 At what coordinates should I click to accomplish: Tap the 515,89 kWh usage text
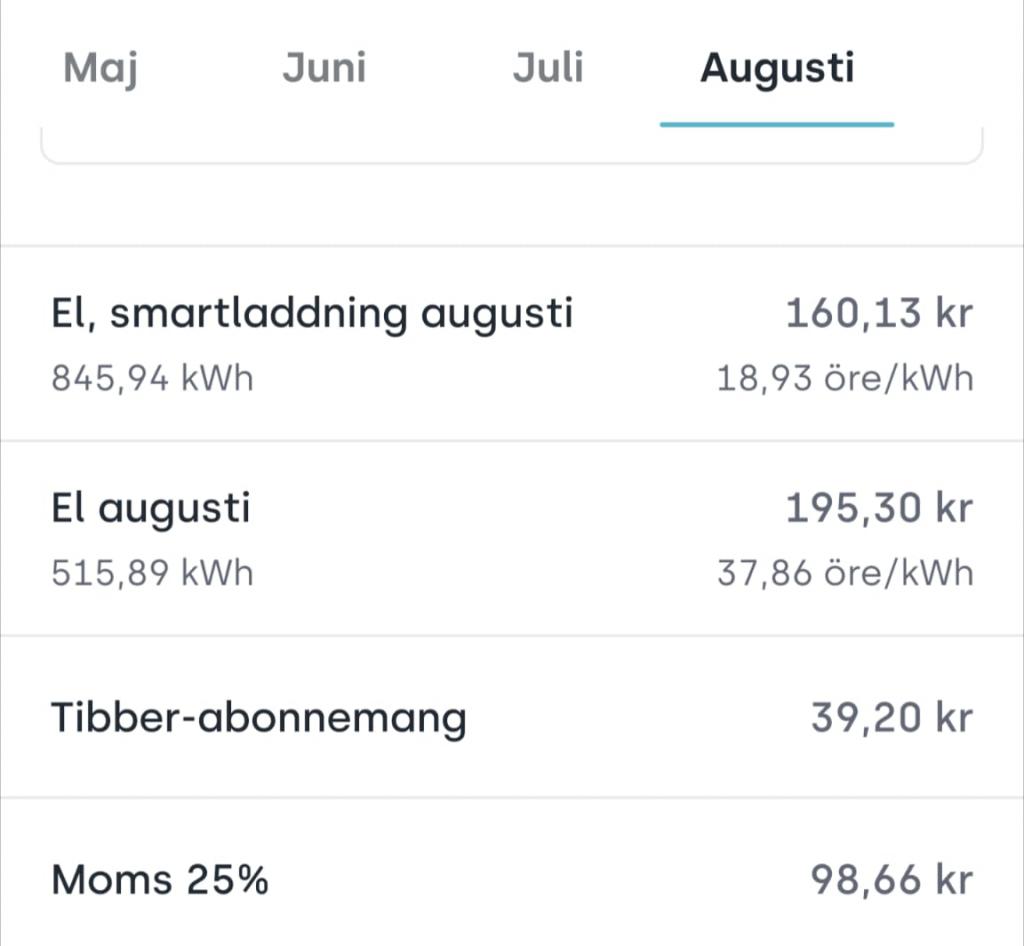152,573
